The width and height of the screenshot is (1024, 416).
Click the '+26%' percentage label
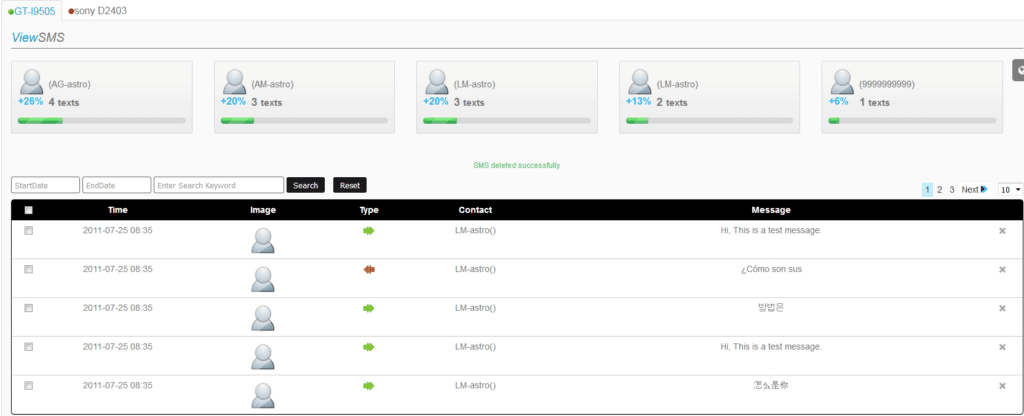tap(30, 102)
